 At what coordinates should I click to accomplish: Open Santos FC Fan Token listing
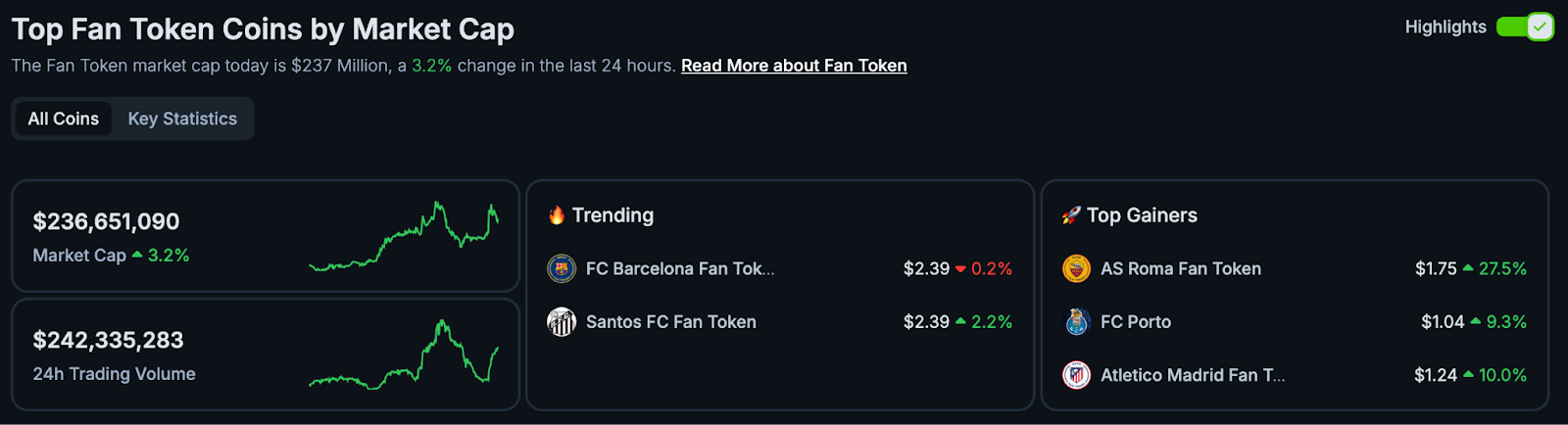point(671,321)
